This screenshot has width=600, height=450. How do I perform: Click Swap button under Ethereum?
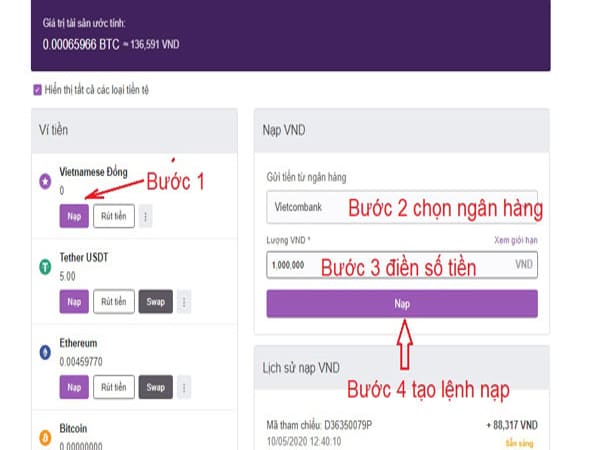point(155,387)
